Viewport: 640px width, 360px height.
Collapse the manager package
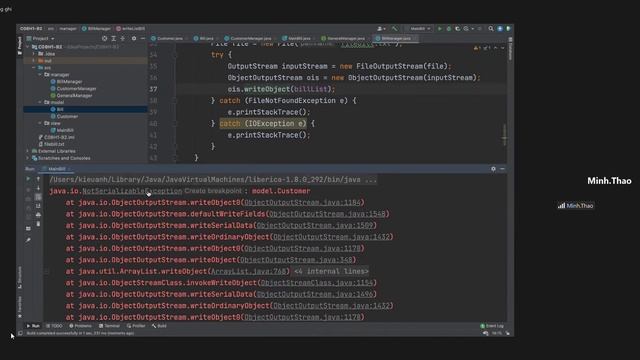[x=40, y=75]
